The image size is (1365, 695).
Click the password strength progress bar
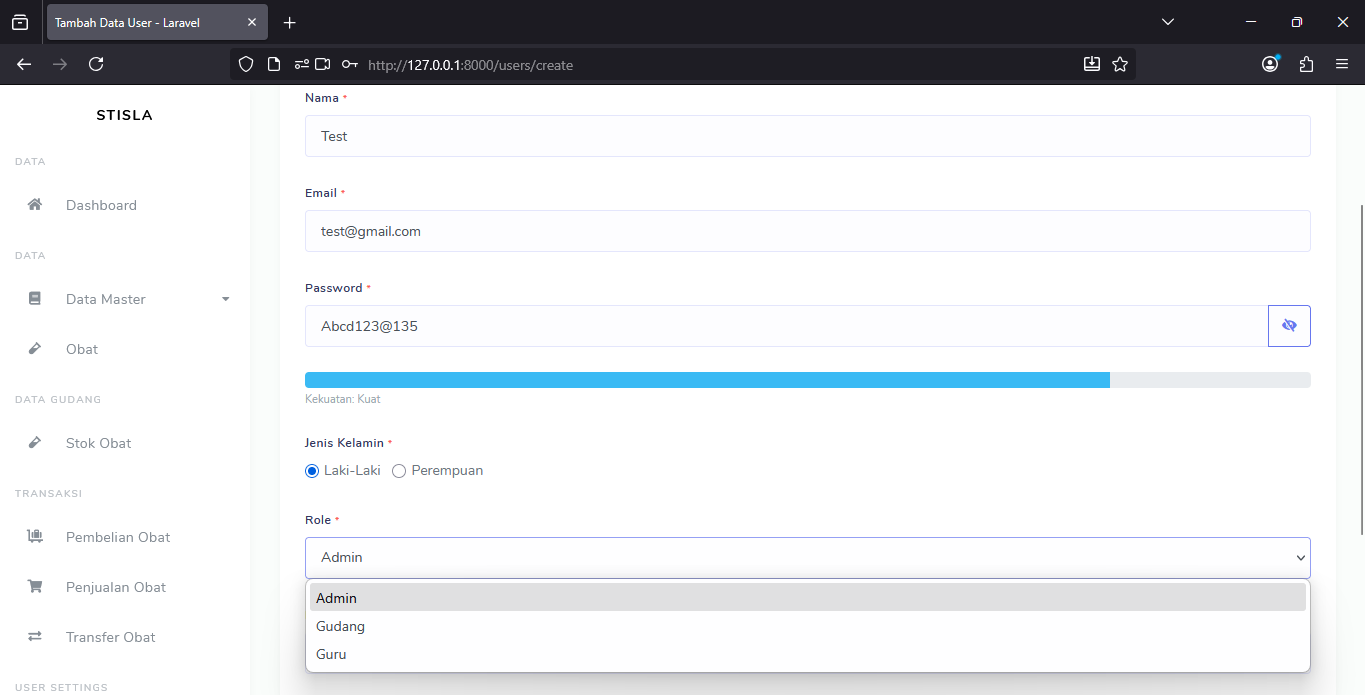coord(807,380)
